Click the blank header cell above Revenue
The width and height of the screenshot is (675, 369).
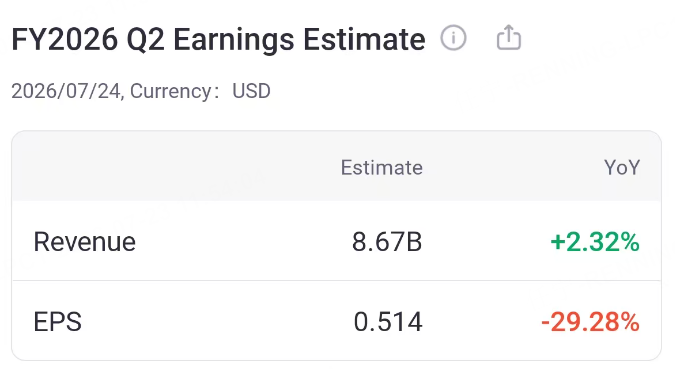(x=129, y=167)
